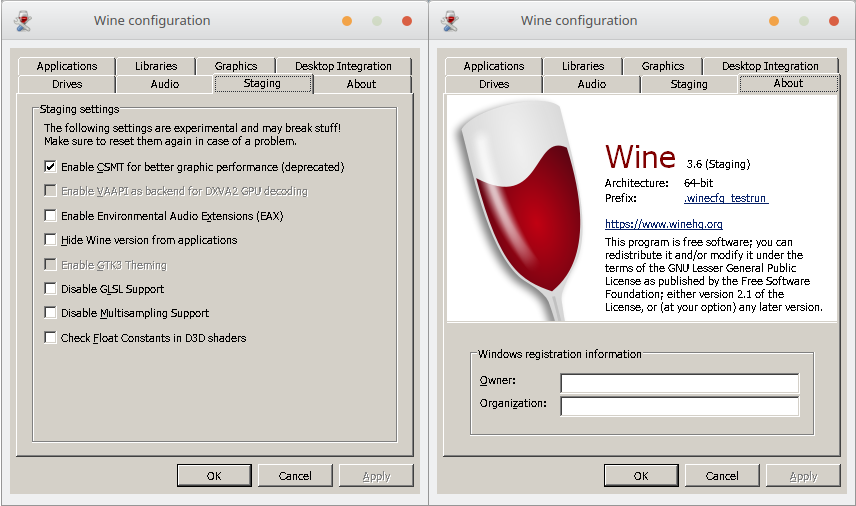Open Audio tab in left window
Image resolution: width=856 pixels, height=506 pixels.
coord(164,84)
